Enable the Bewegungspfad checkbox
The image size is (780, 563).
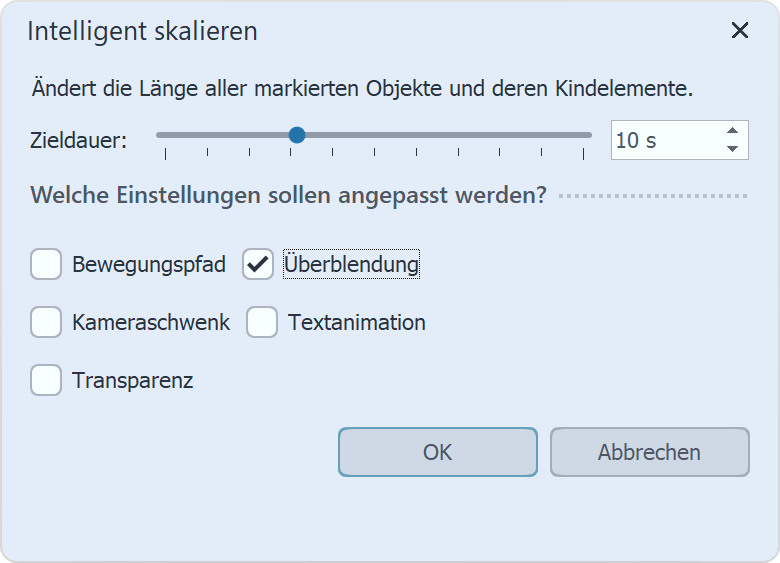pyautogui.click(x=46, y=265)
